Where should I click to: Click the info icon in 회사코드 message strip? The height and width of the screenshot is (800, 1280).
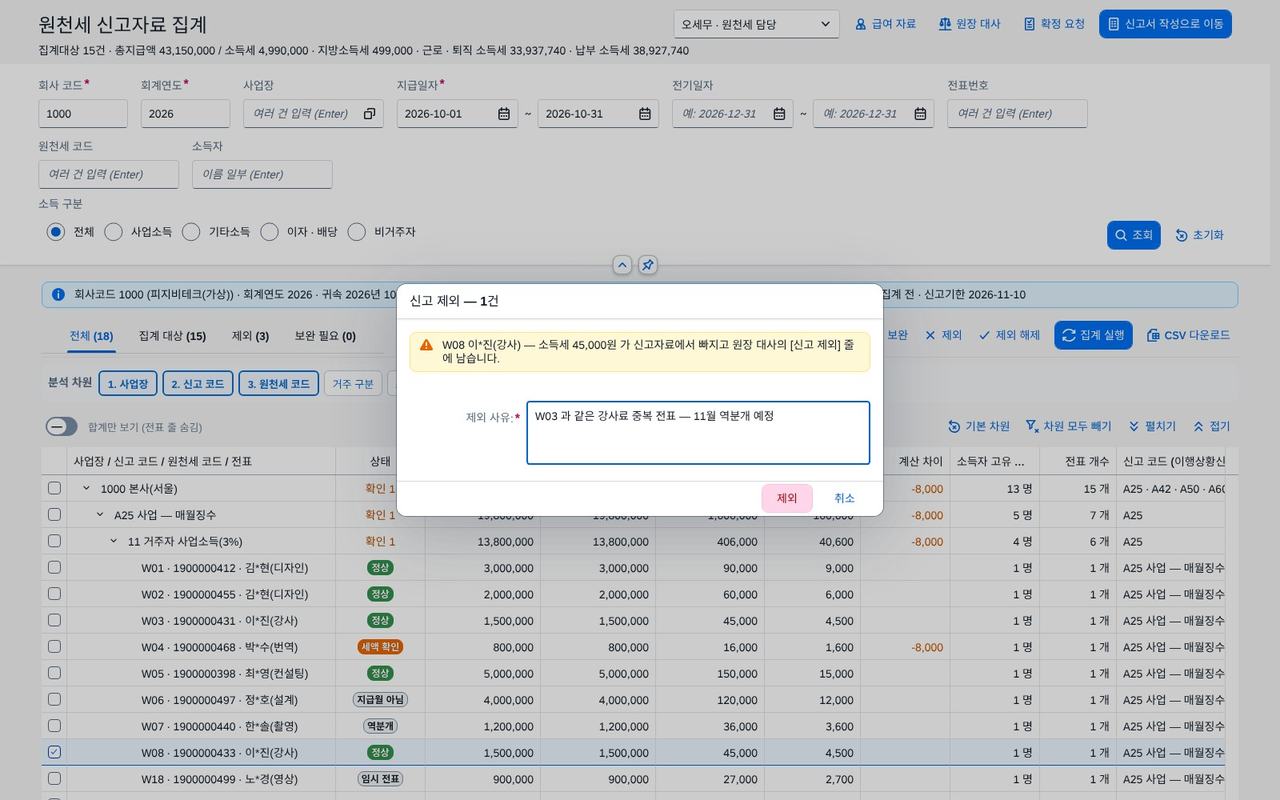point(58,295)
